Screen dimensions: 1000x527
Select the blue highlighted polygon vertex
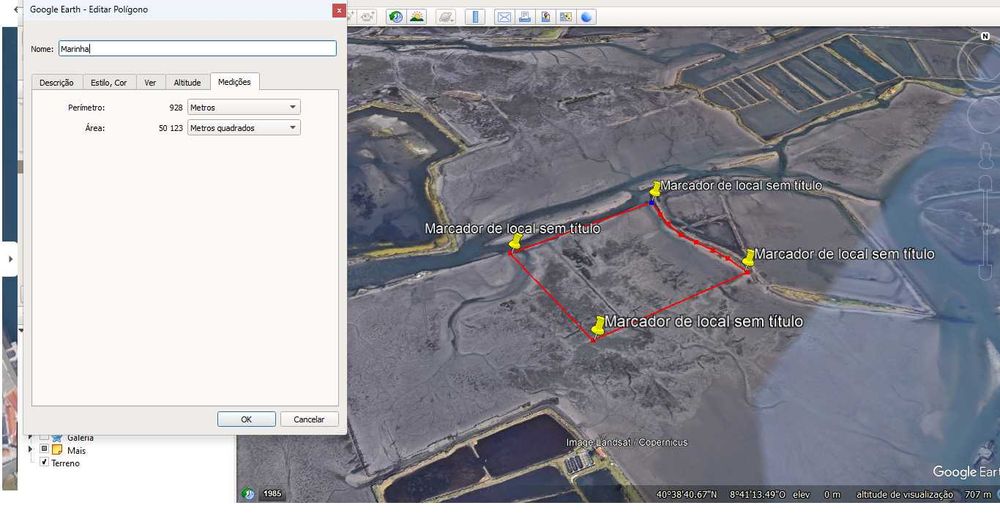tap(651, 203)
